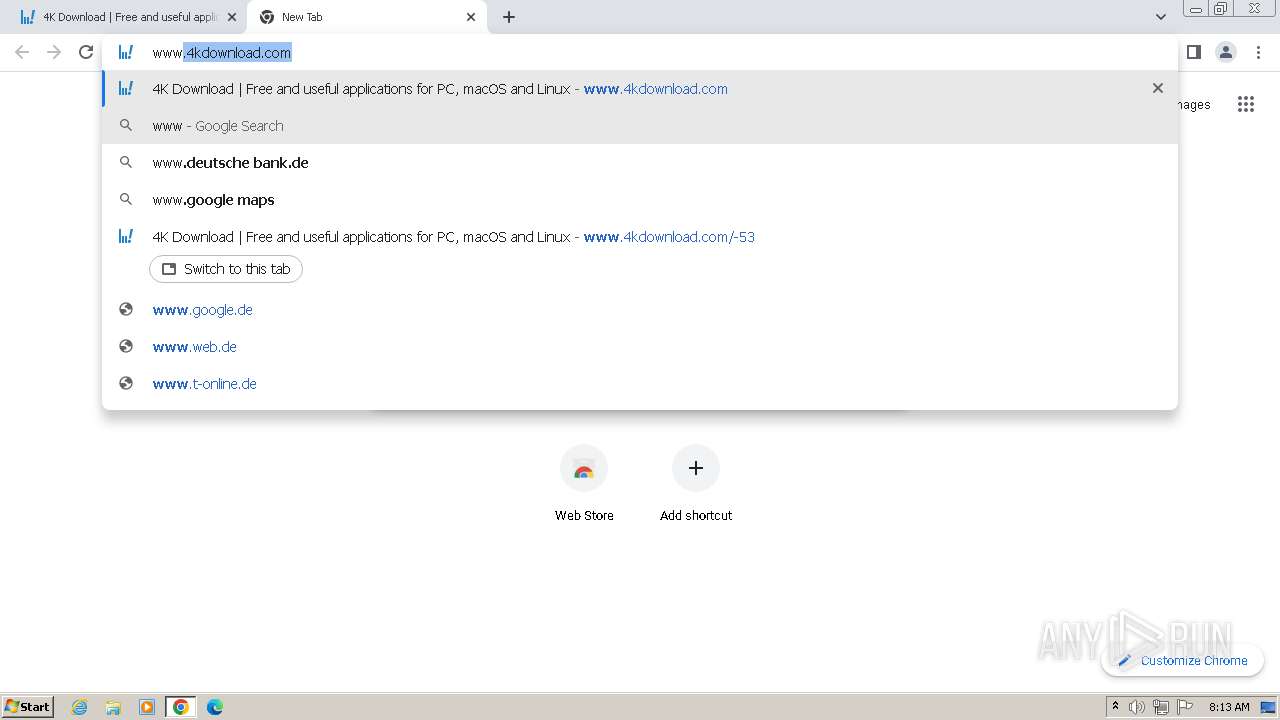Viewport: 1280px width, 720px height.
Task: Select the first 4K Download suggestion row
Action: (640, 88)
